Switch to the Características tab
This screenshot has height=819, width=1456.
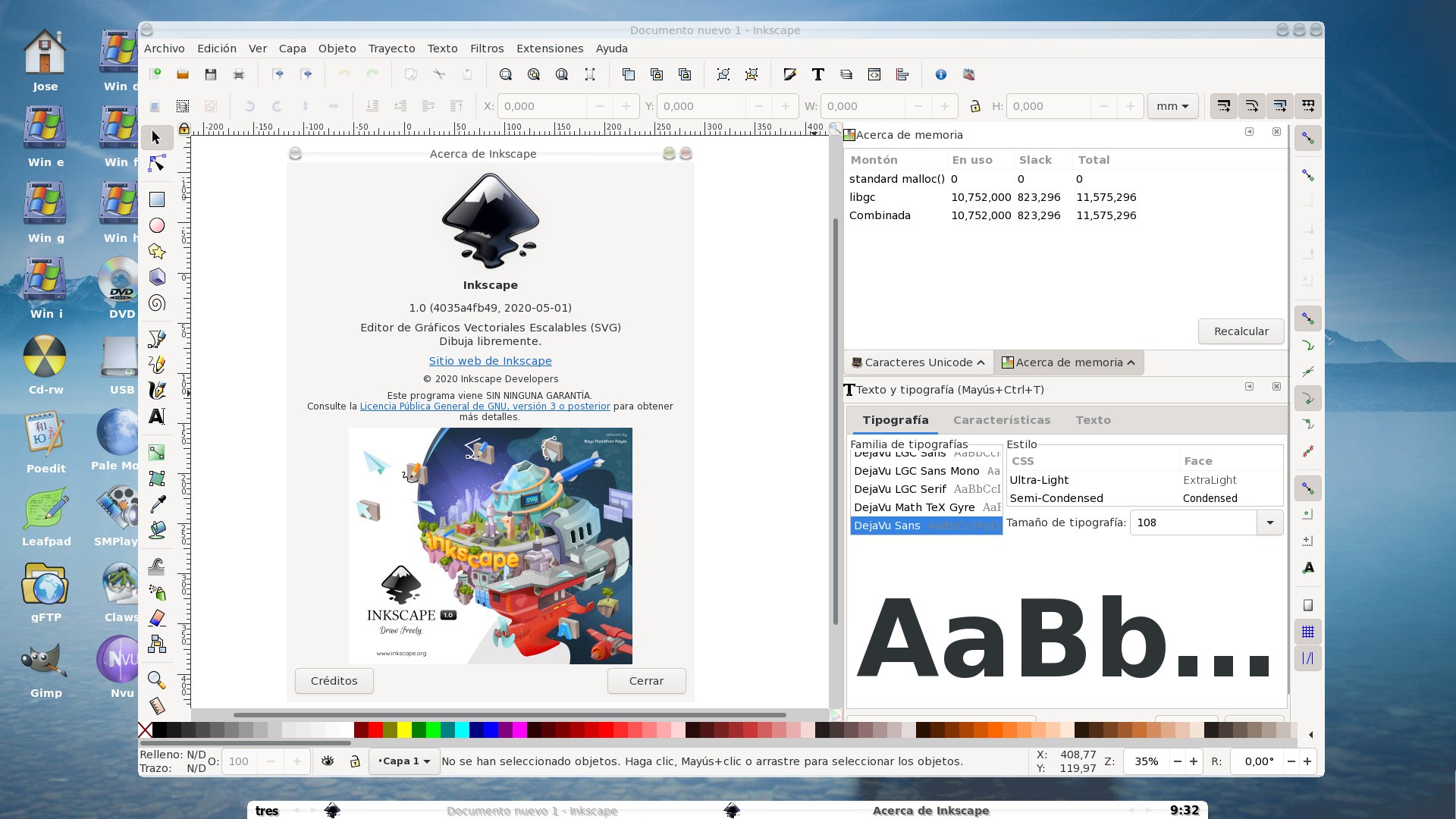1001,420
